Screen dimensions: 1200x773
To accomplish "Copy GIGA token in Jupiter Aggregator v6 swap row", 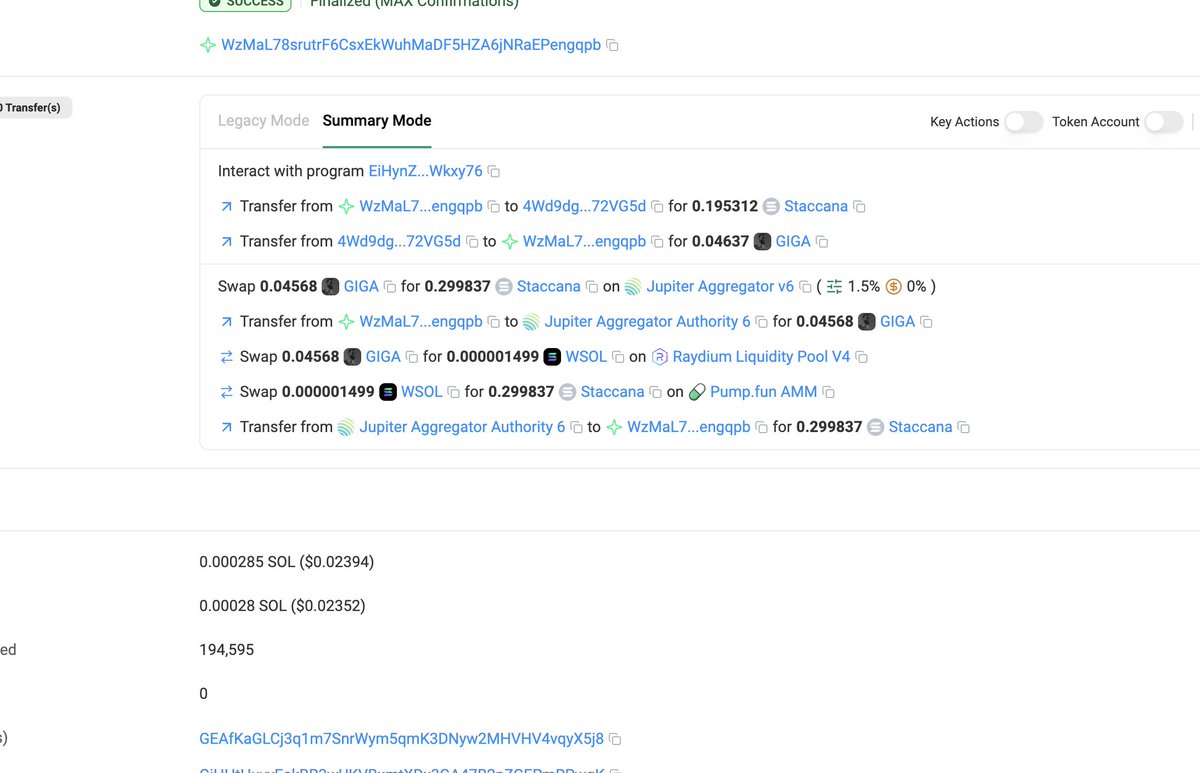I will pyautogui.click(x=390, y=287).
